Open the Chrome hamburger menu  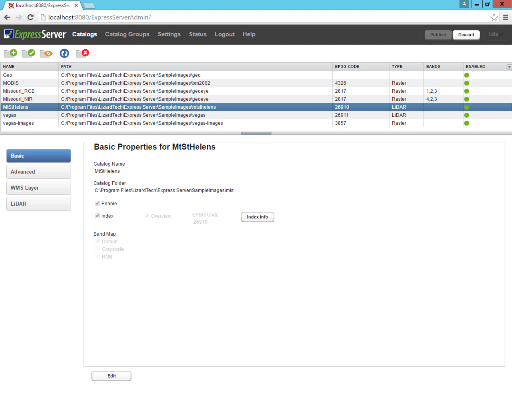[505, 17]
